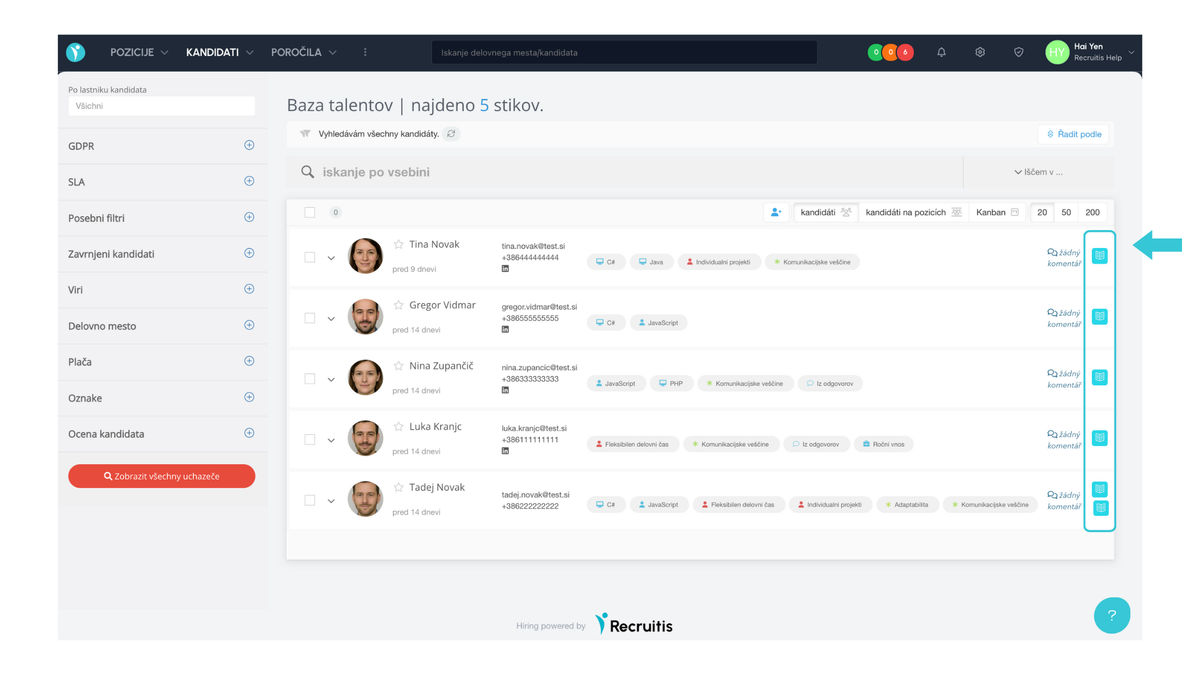This screenshot has height=675, width=1200.
Task: Star candidate Gregor Vidmar
Action: click(x=398, y=305)
